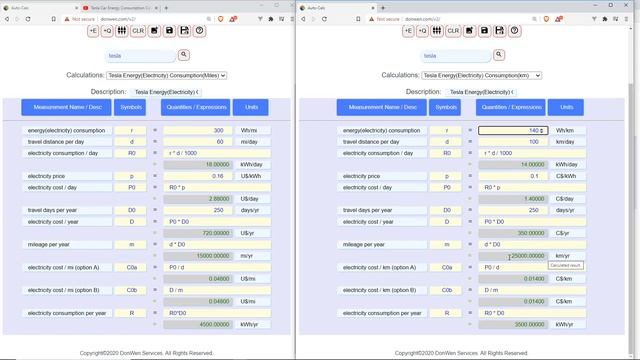Click Quantities / Expressions header in right window
The image size is (640, 360).
(x=511, y=107)
